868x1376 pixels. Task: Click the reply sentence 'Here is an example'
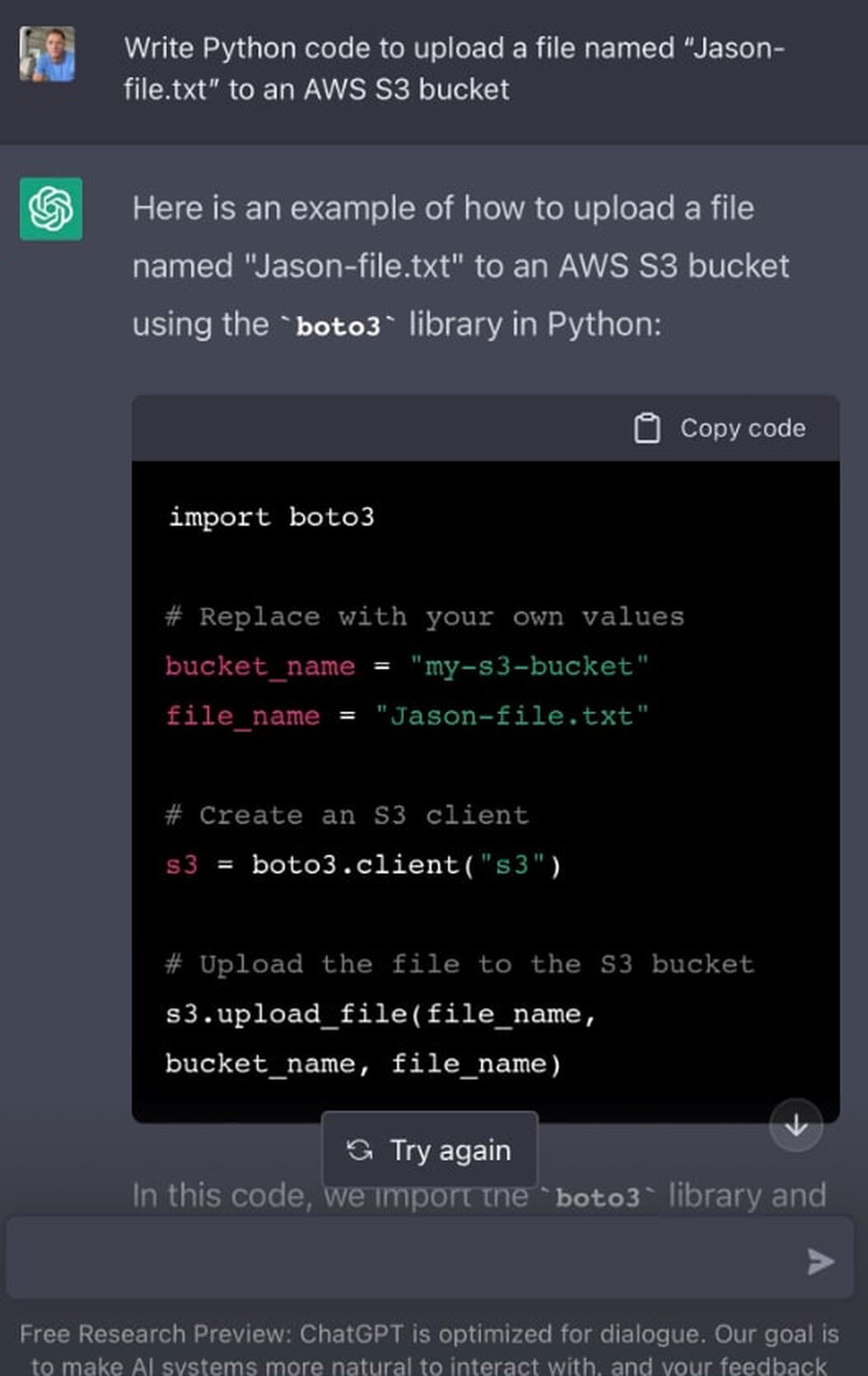click(460, 266)
